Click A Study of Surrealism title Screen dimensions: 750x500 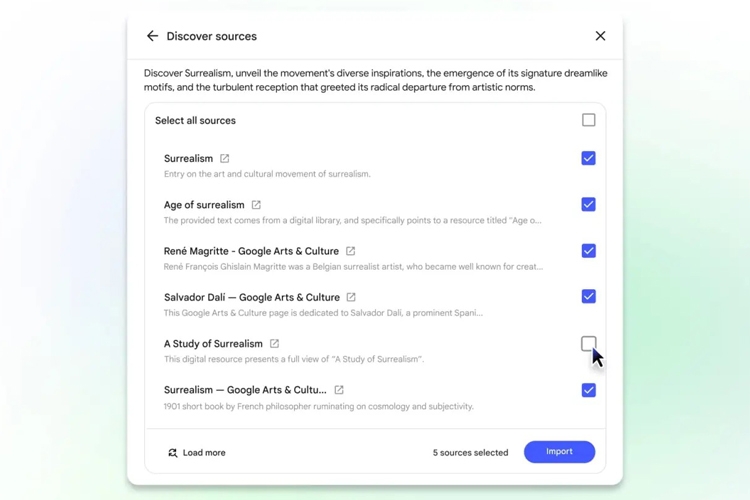(x=213, y=344)
